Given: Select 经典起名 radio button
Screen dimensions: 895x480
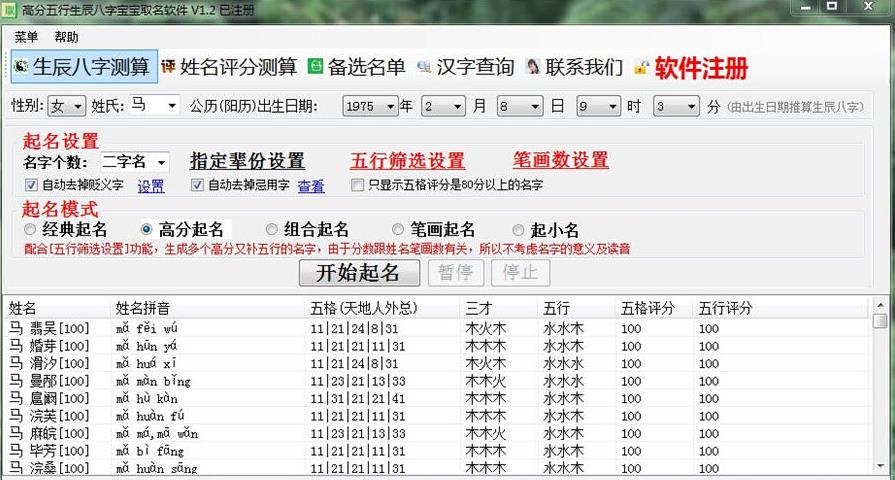Looking at the screenshot, I should pos(30,229).
